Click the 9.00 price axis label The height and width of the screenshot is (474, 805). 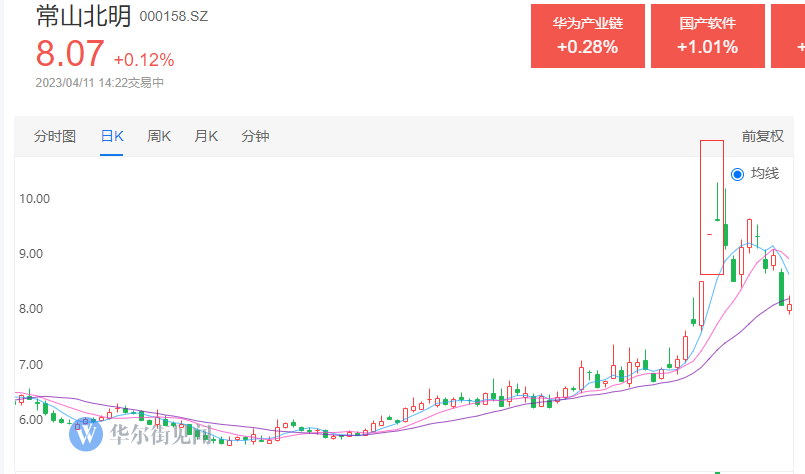[31, 254]
